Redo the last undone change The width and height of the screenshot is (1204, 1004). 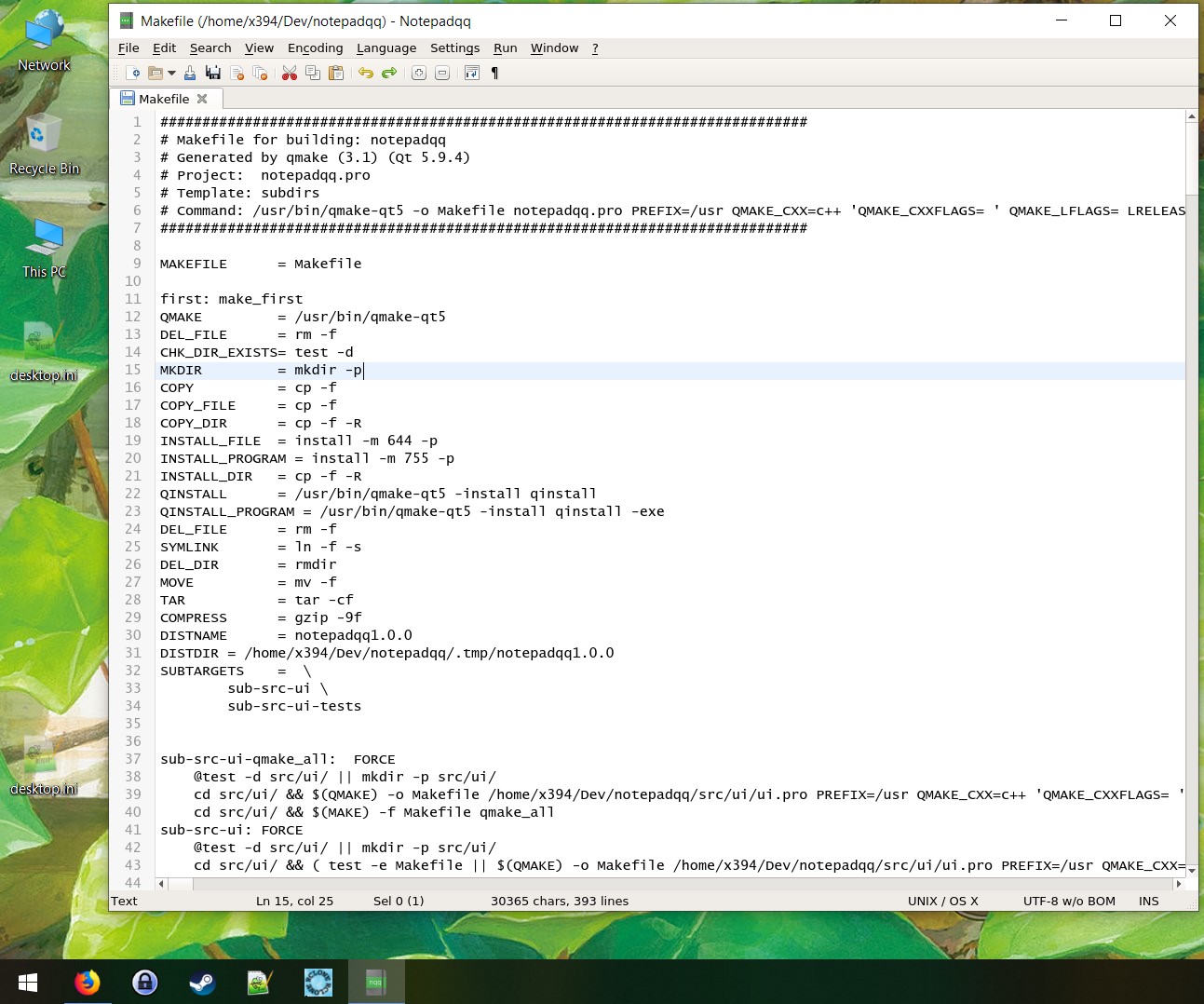[x=388, y=73]
